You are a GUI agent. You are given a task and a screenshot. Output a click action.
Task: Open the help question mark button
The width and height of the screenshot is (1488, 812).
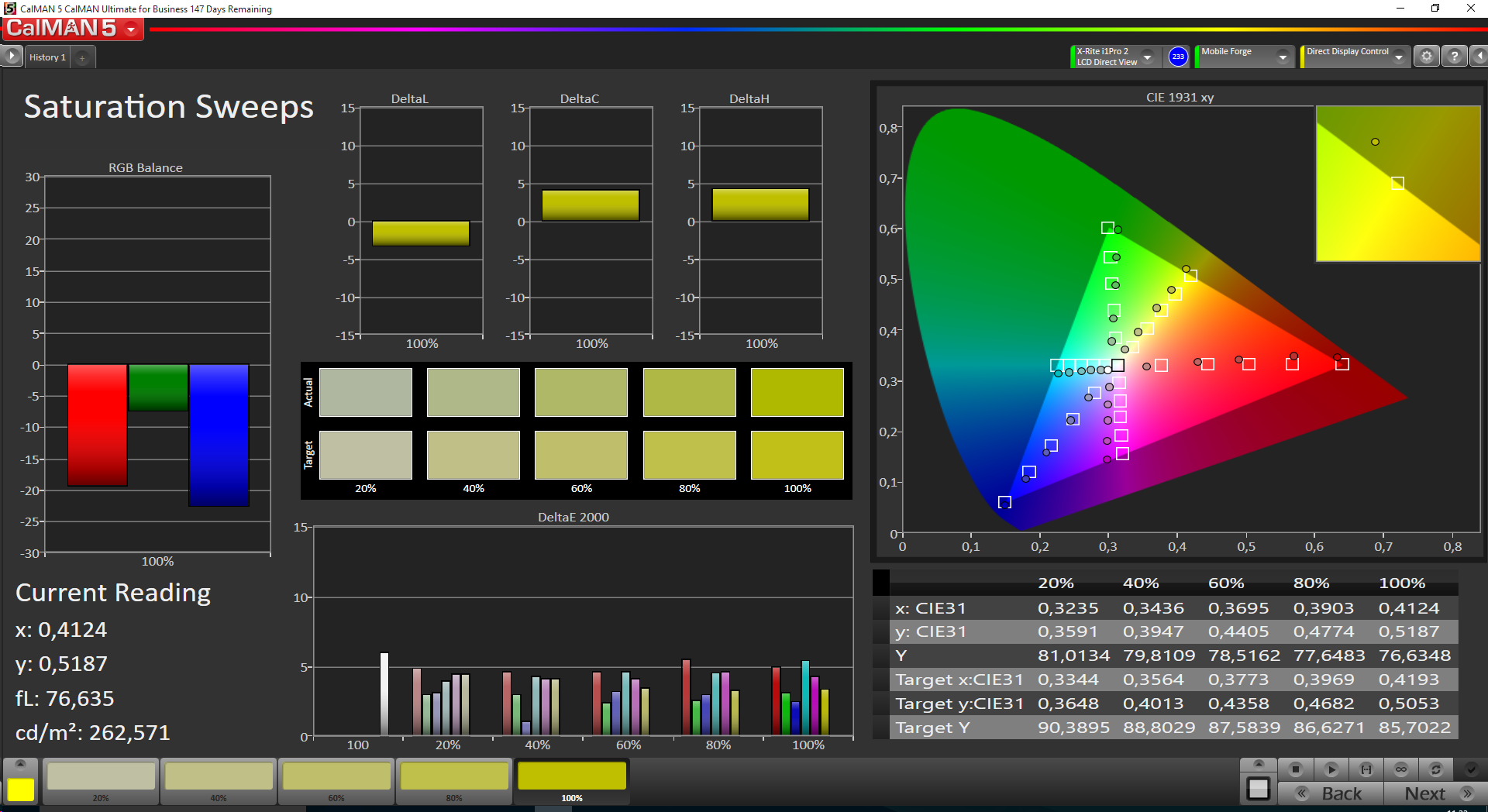pyautogui.click(x=1455, y=57)
